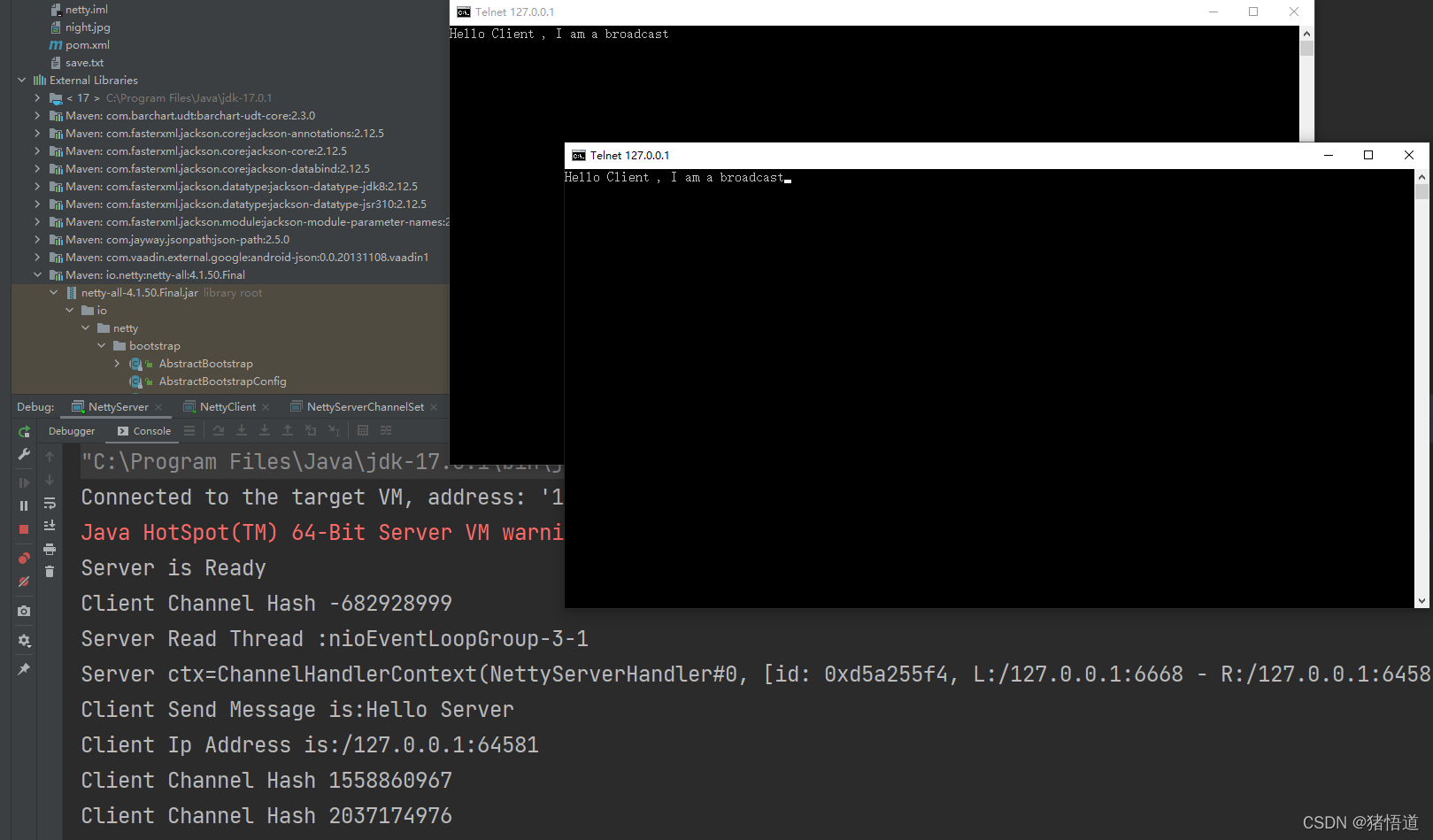Image resolution: width=1433 pixels, height=840 pixels.
Task: Collapse the External Libraries node
Action: point(22,81)
